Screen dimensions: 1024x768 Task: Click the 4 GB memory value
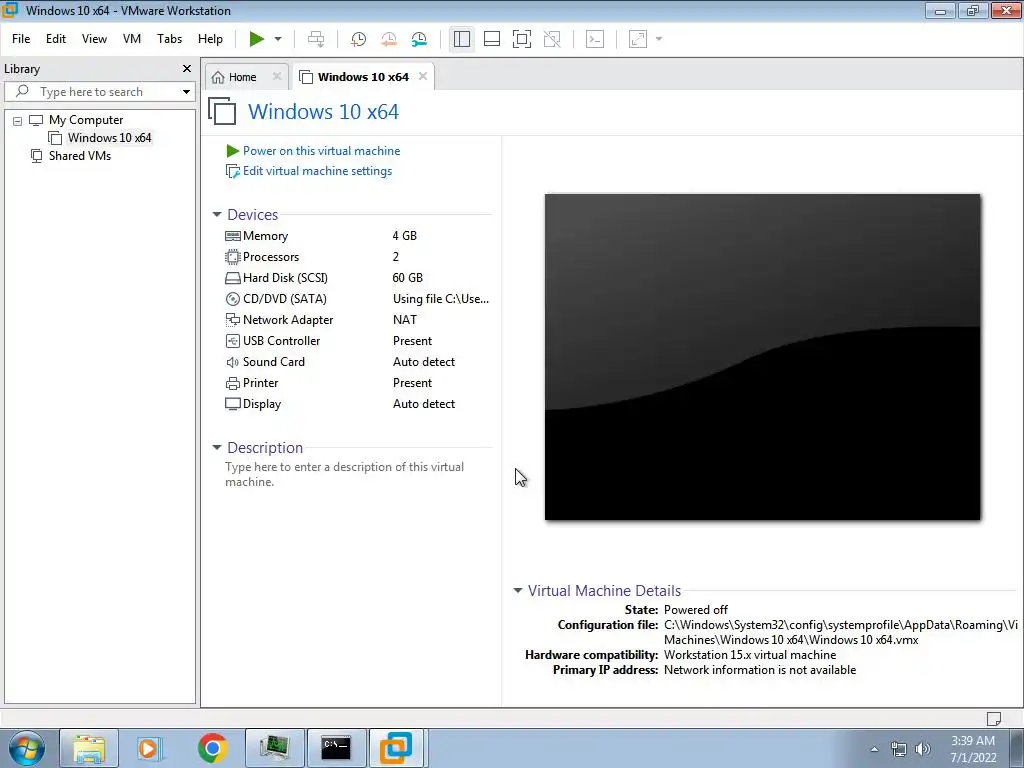click(x=404, y=236)
